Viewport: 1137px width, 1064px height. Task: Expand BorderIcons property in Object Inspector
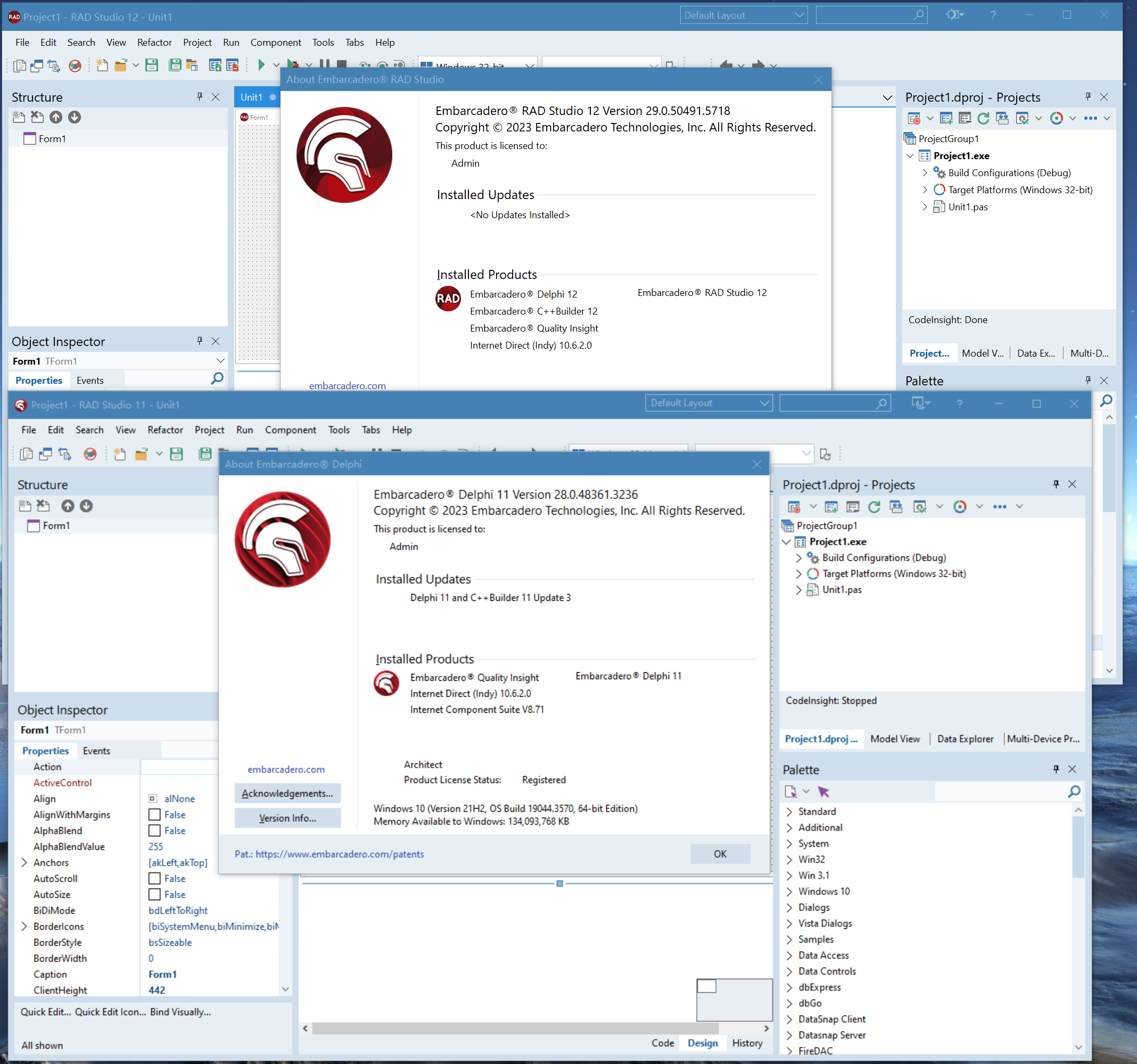click(x=24, y=927)
